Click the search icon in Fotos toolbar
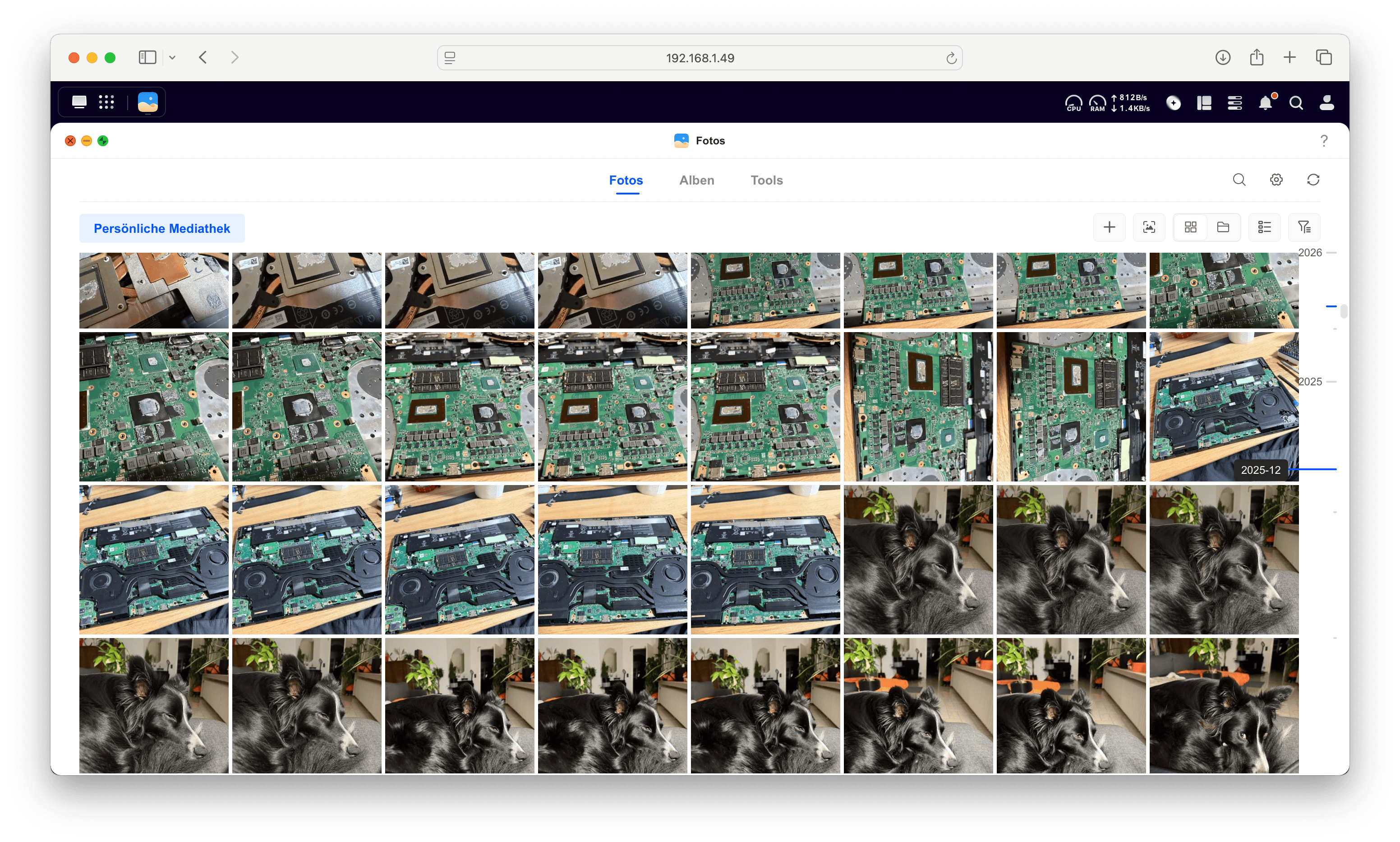 1239,180
